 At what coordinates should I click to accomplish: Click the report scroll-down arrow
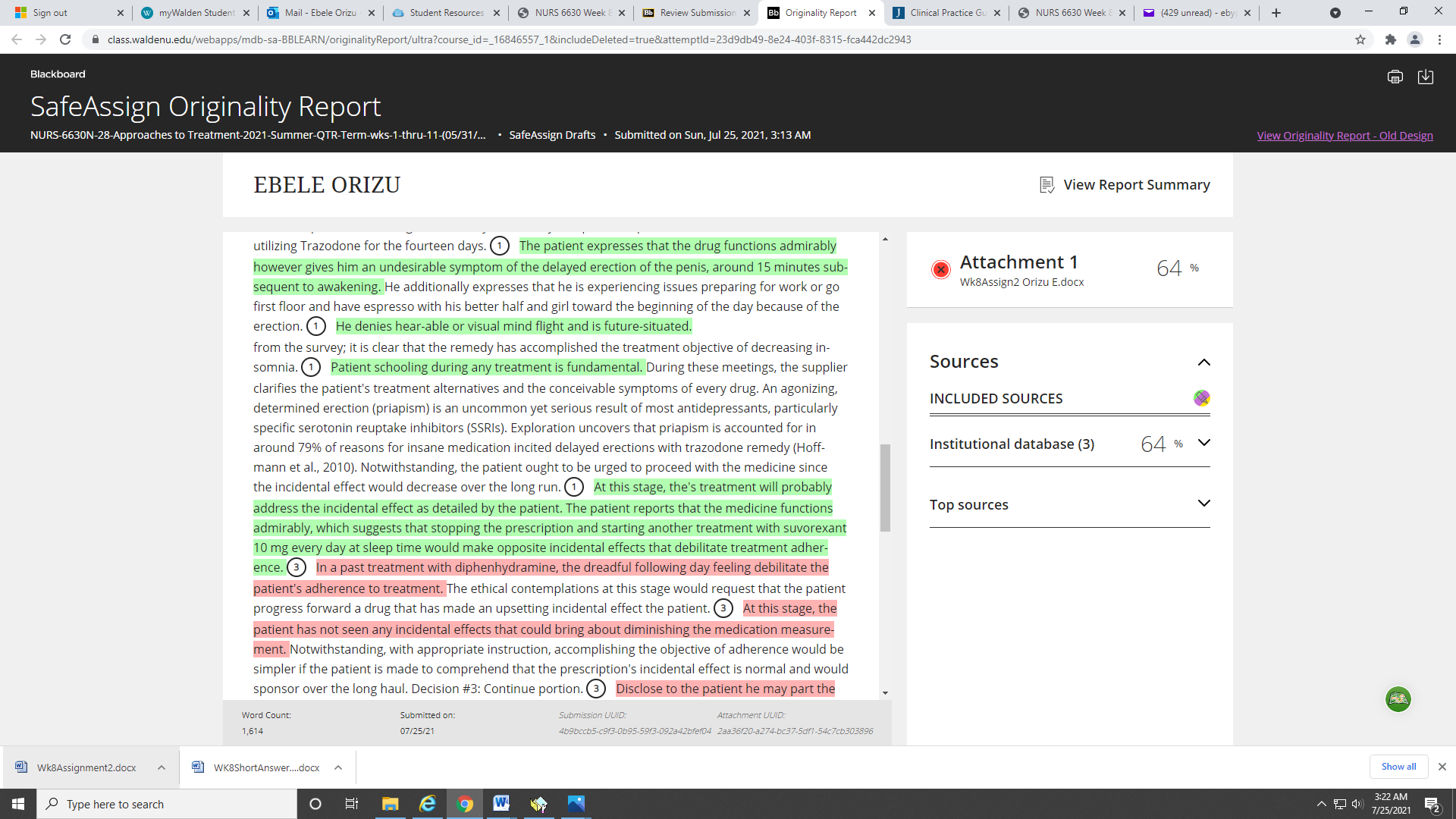885,693
